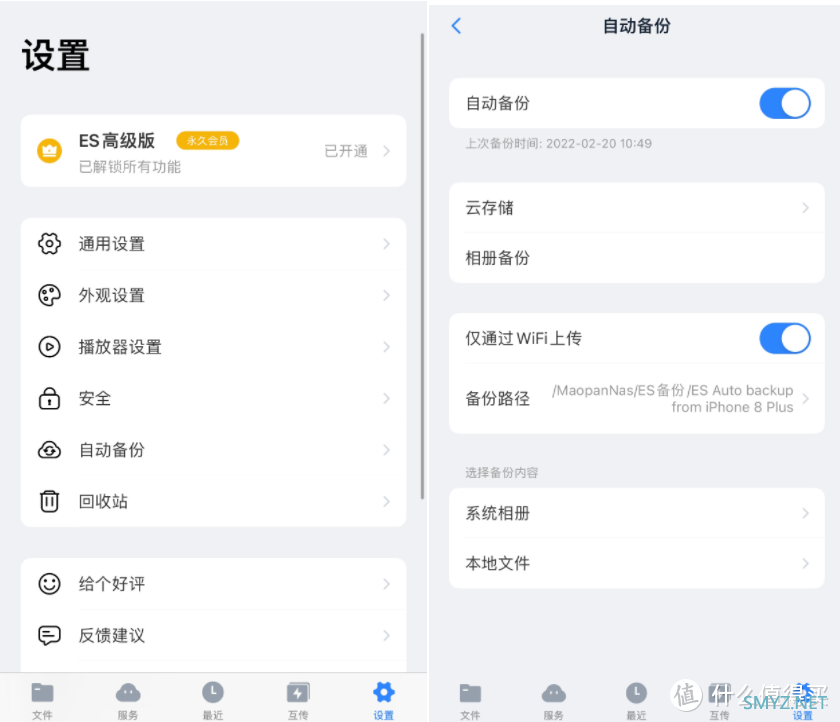Open Recent tab in right screen

pos(636,701)
